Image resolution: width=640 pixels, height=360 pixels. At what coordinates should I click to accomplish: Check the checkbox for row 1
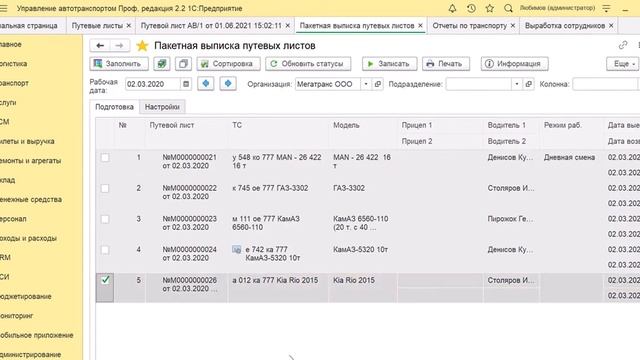pyautogui.click(x=105, y=158)
